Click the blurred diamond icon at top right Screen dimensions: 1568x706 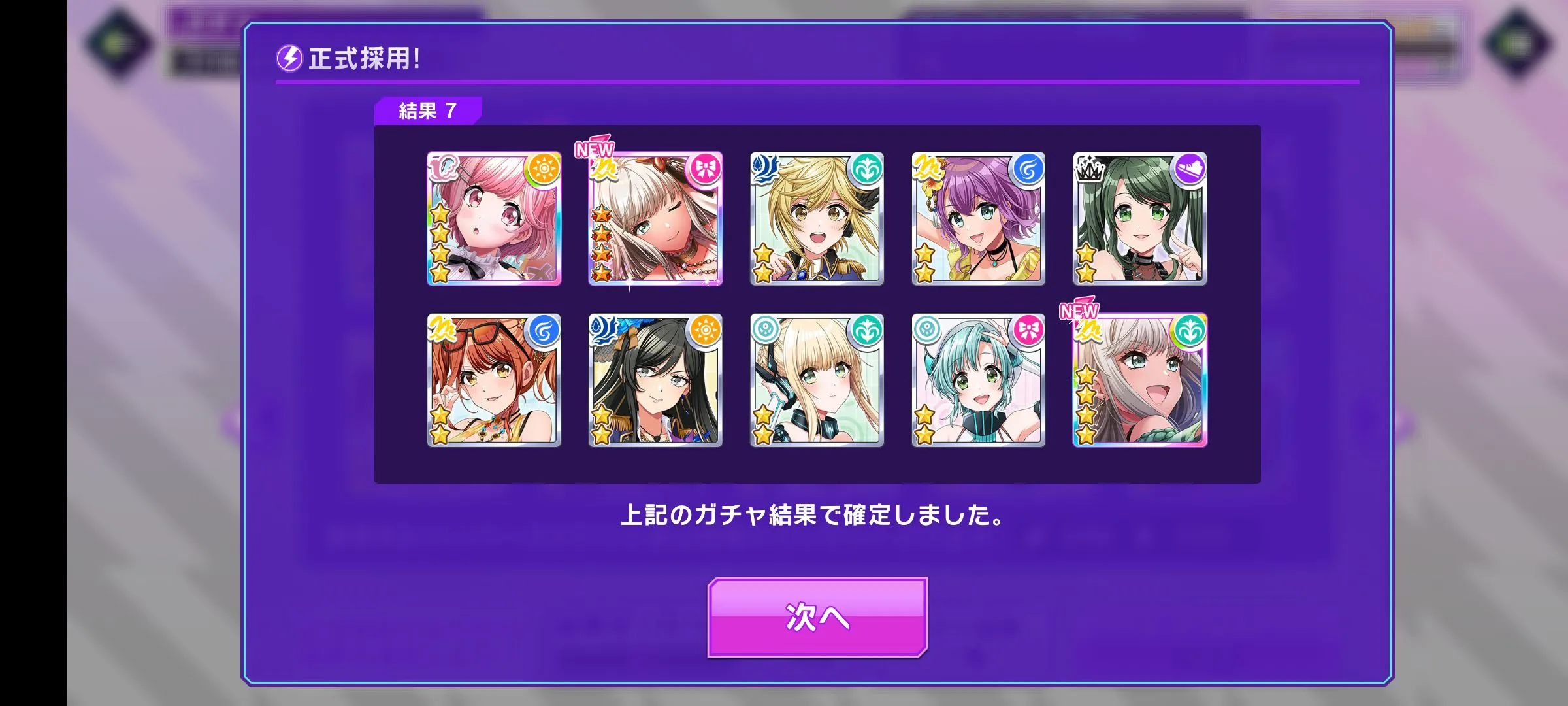click(1517, 43)
